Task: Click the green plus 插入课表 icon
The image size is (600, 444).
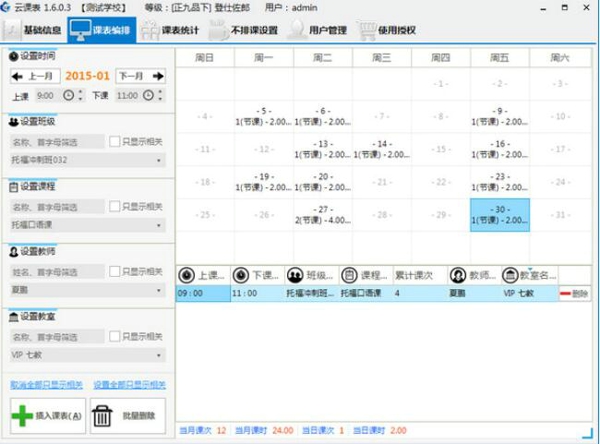Action: tap(22, 414)
